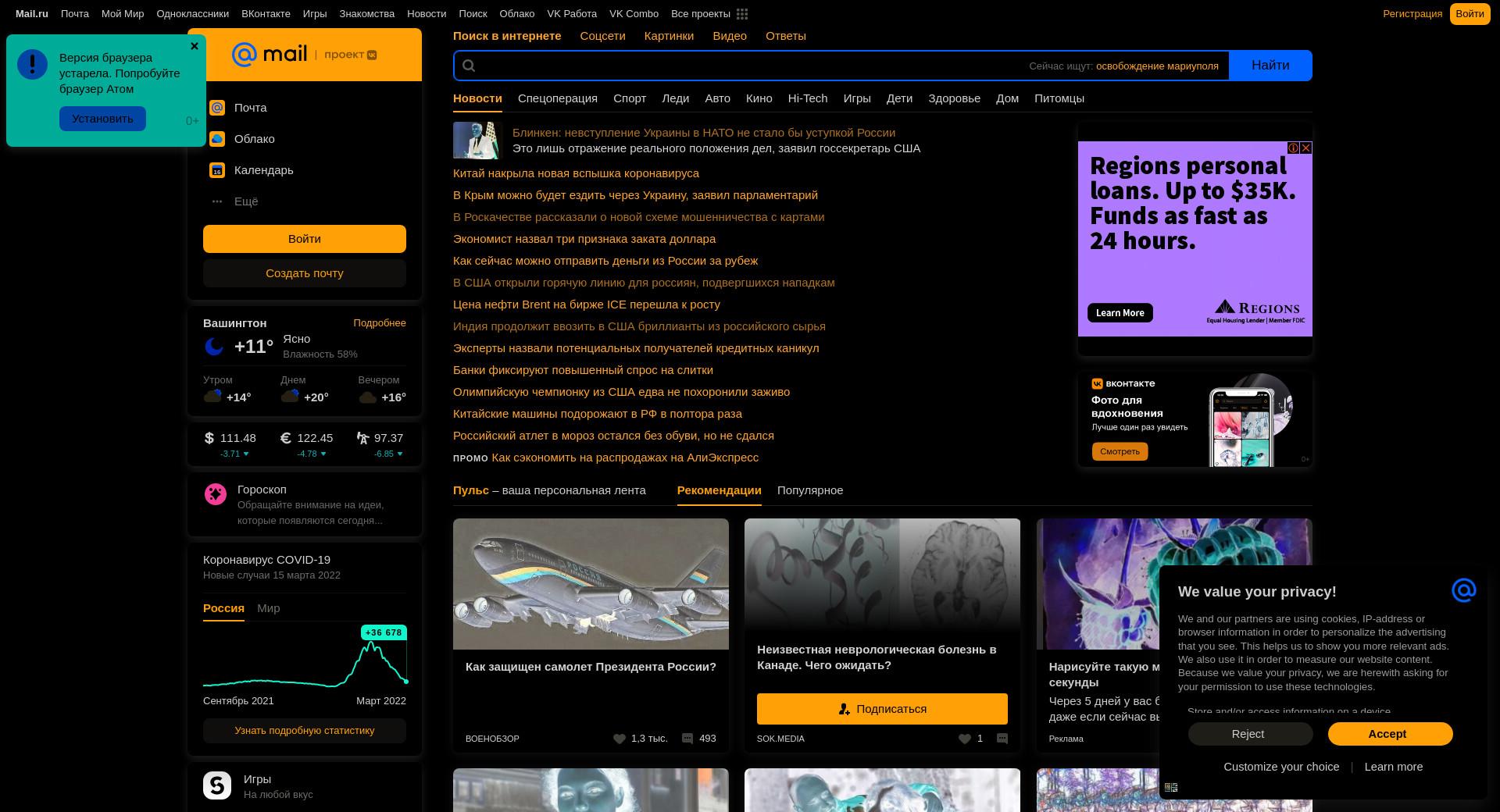The width and height of the screenshot is (1500, 812).
Task: Click the Найти search button
Action: (1270, 66)
